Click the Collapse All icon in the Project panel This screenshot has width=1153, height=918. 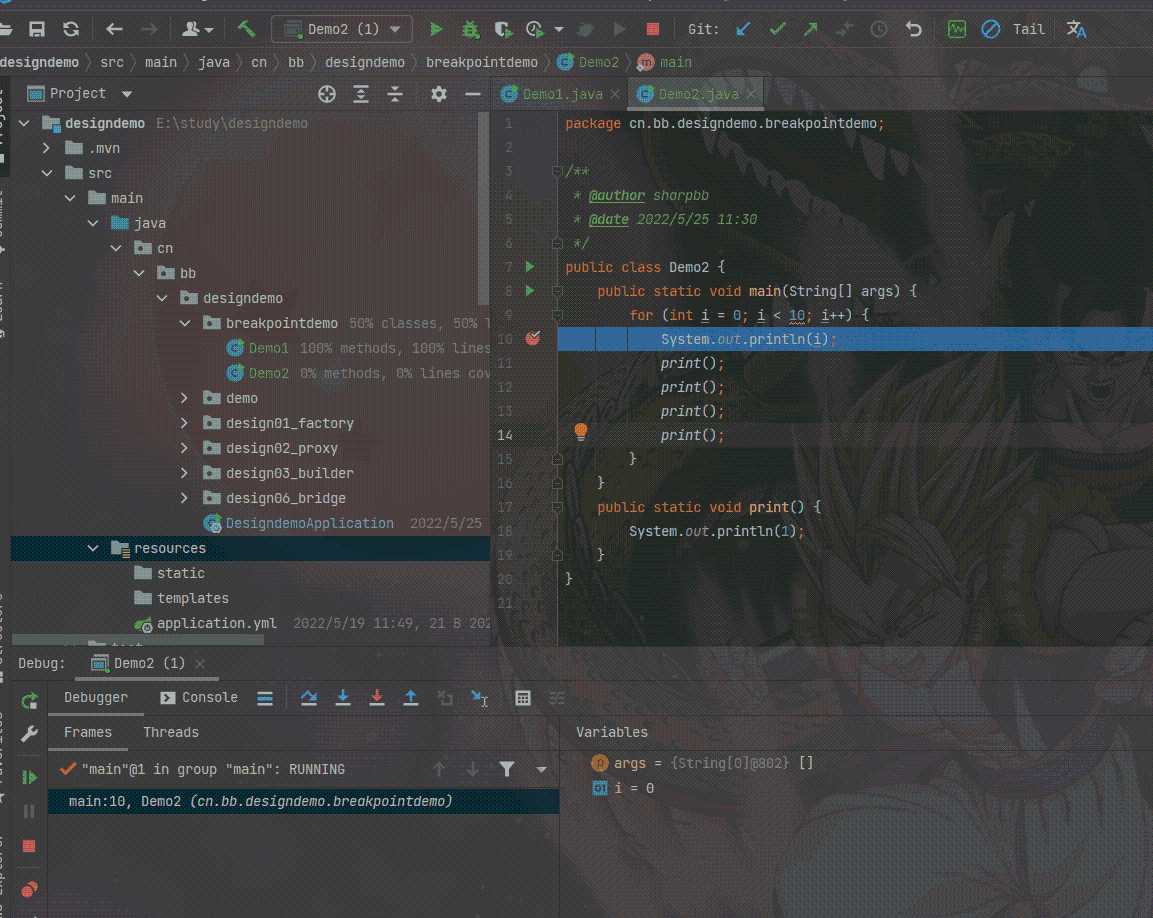[395, 93]
